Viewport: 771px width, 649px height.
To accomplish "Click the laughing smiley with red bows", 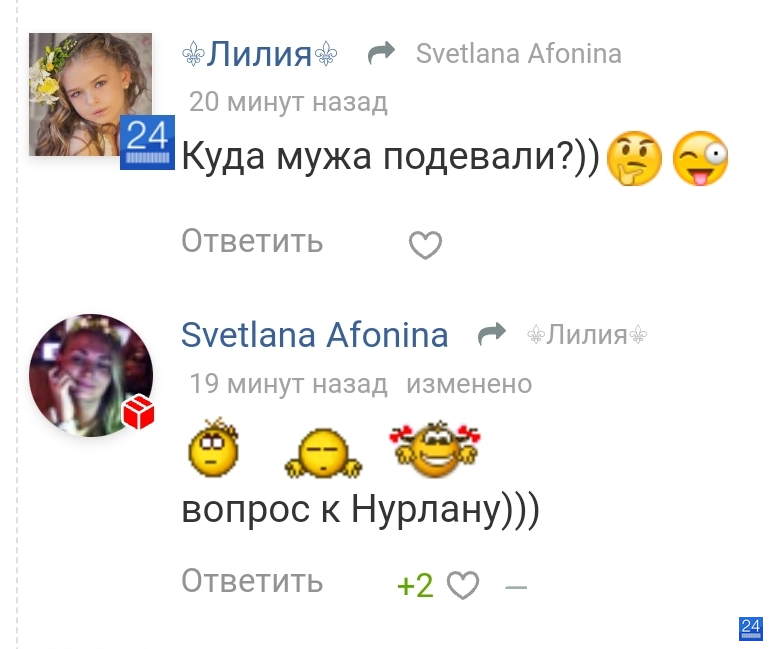I will [x=435, y=449].
